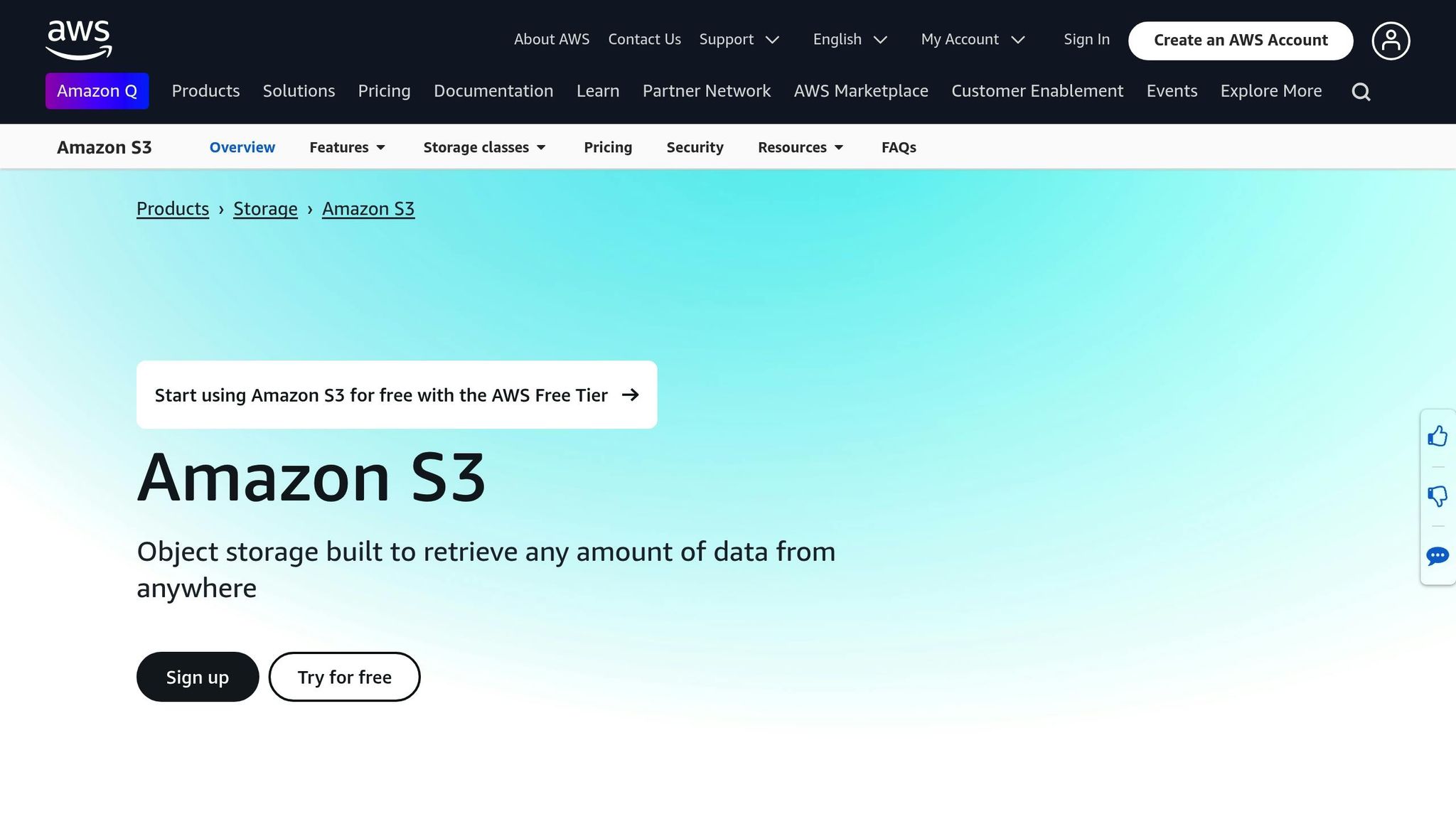Follow the Products breadcrumb link
Image resolution: width=1456 pixels, height=819 pixels.
173,209
